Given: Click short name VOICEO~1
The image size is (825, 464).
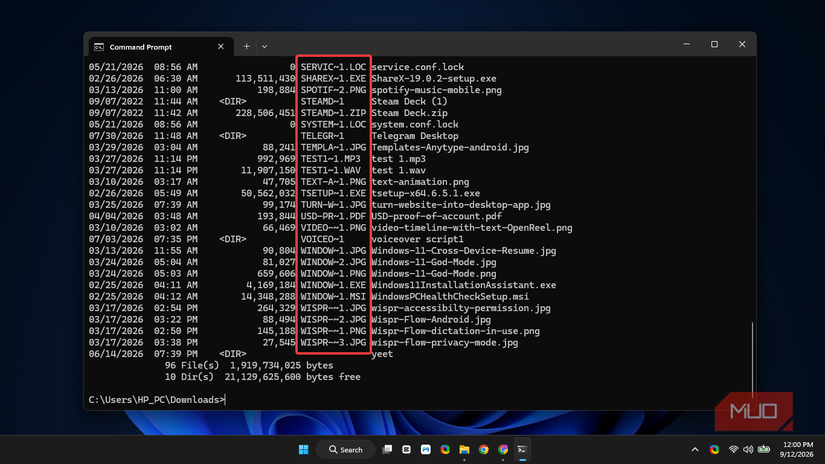Looking at the screenshot, I should point(323,239).
